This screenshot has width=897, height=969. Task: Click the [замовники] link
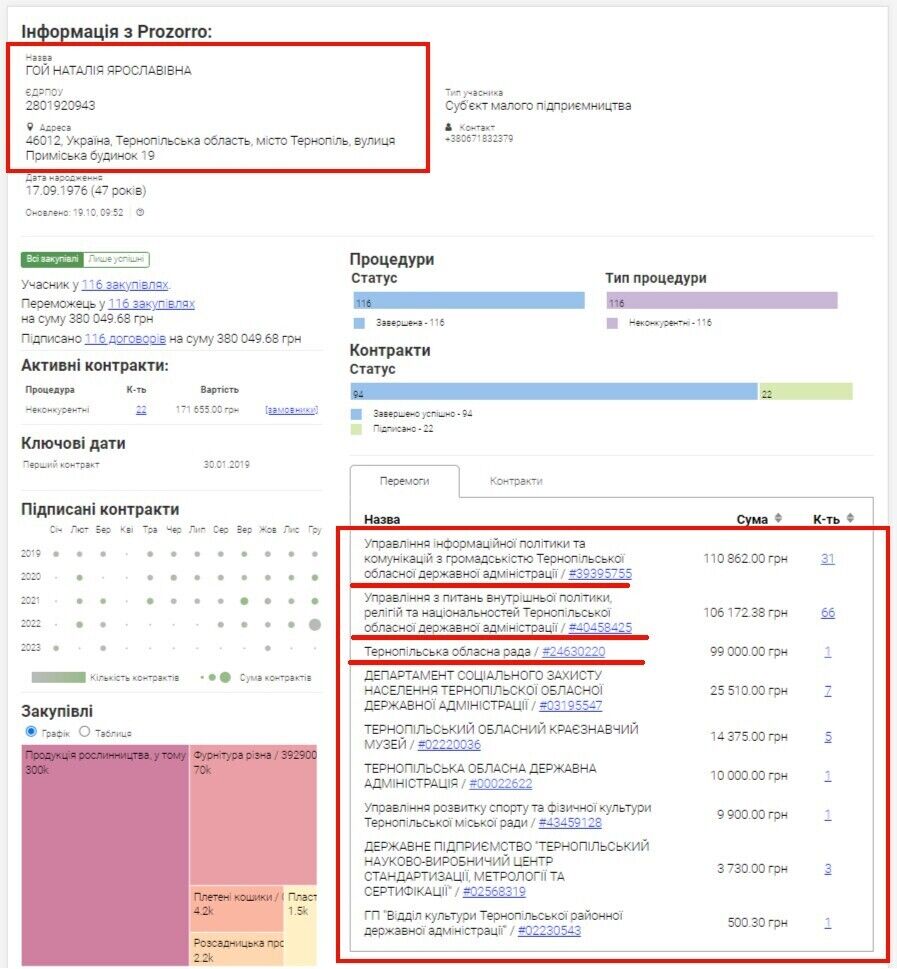(291, 409)
